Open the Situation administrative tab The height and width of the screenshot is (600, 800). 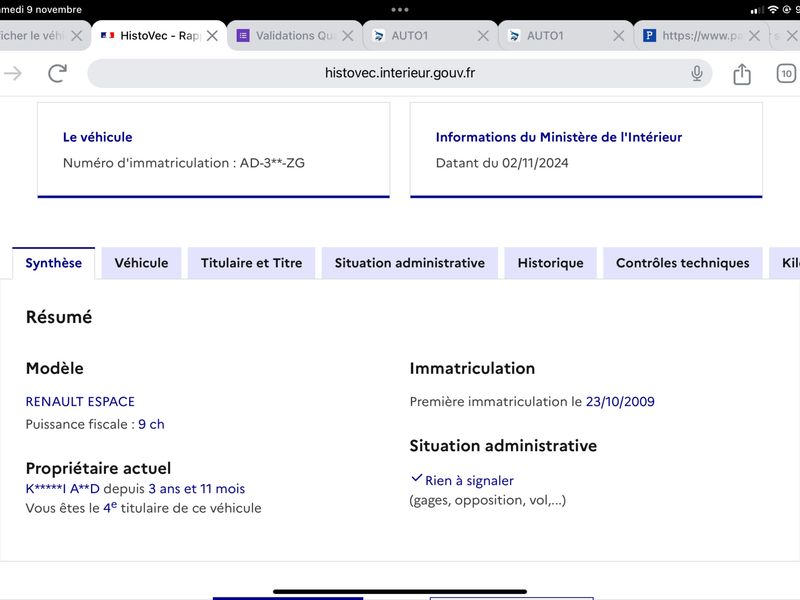pyautogui.click(x=410, y=263)
